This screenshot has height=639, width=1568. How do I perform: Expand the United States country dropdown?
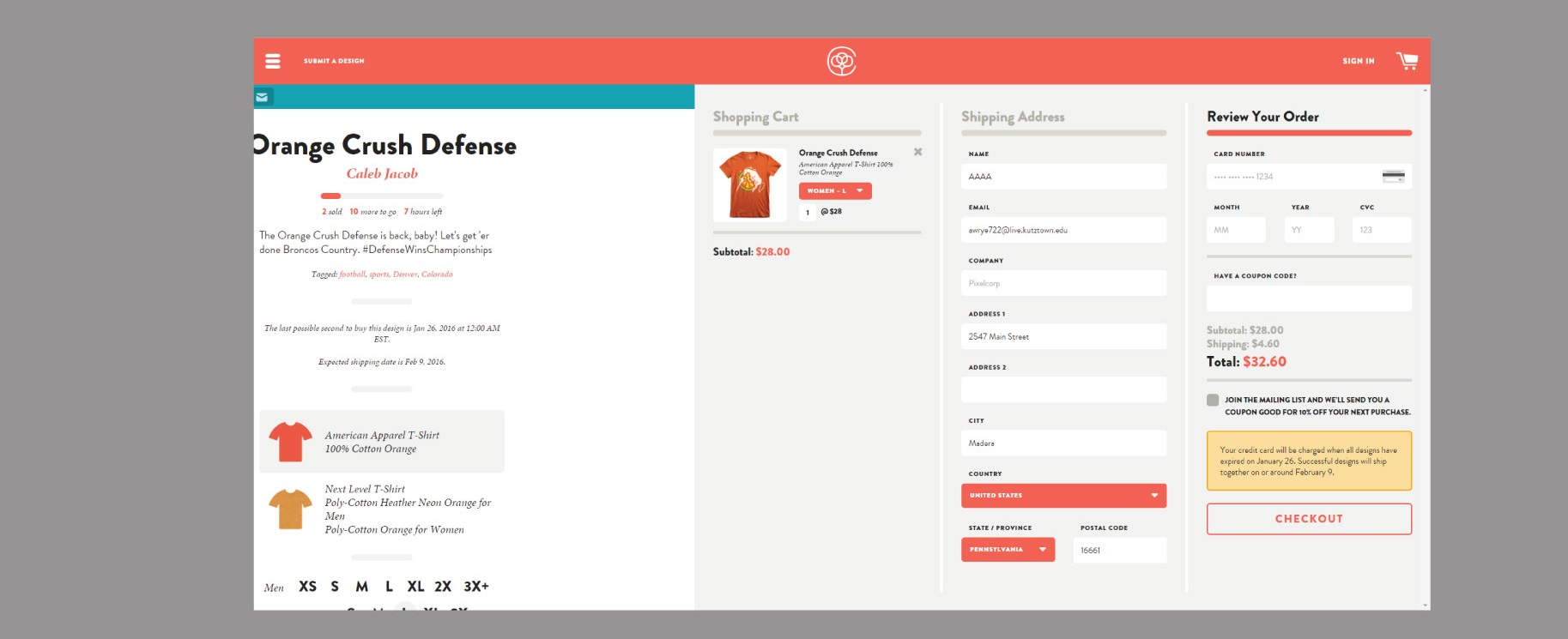coord(1062,496)
